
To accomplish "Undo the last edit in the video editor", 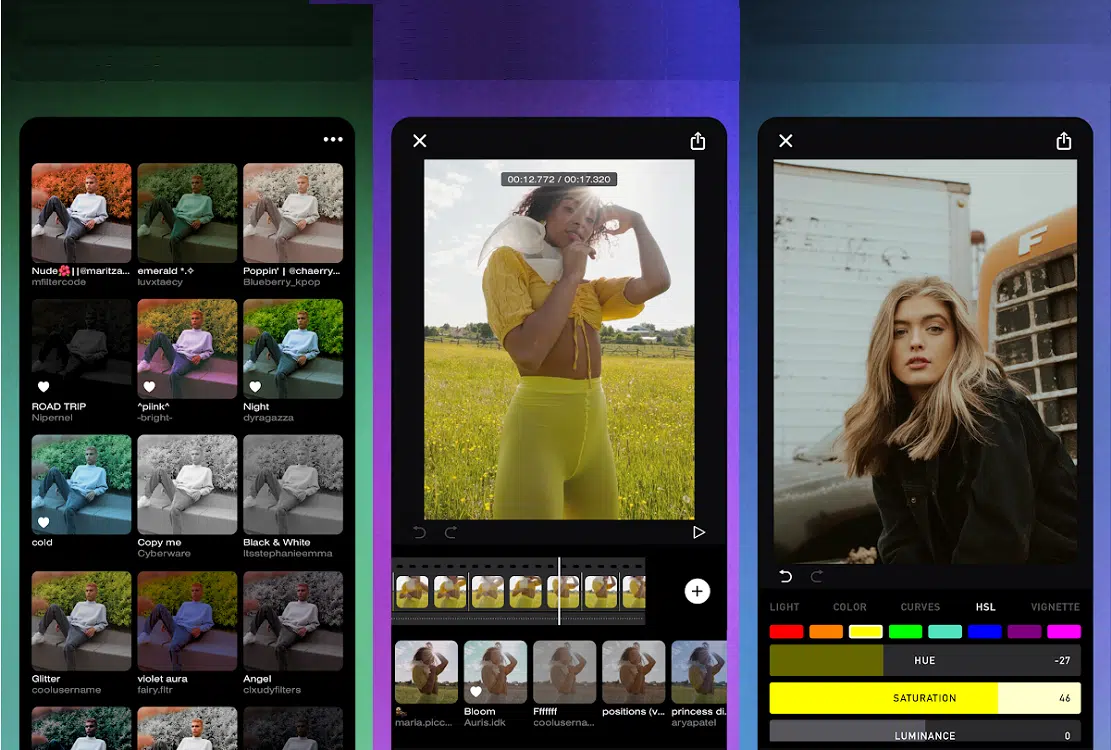I will click(x=419, y=532).
